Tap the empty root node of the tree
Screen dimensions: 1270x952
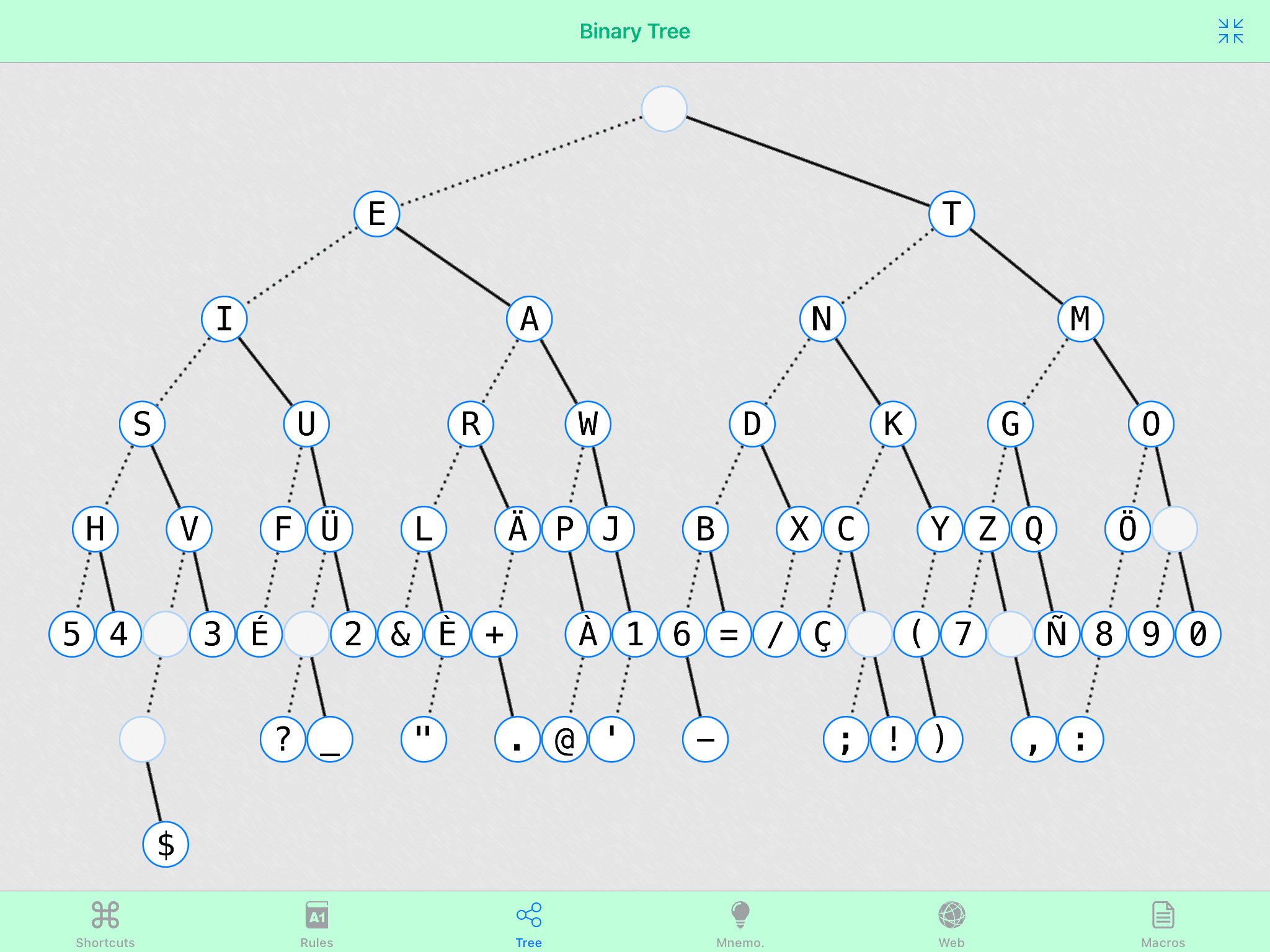tap(664, 109)
